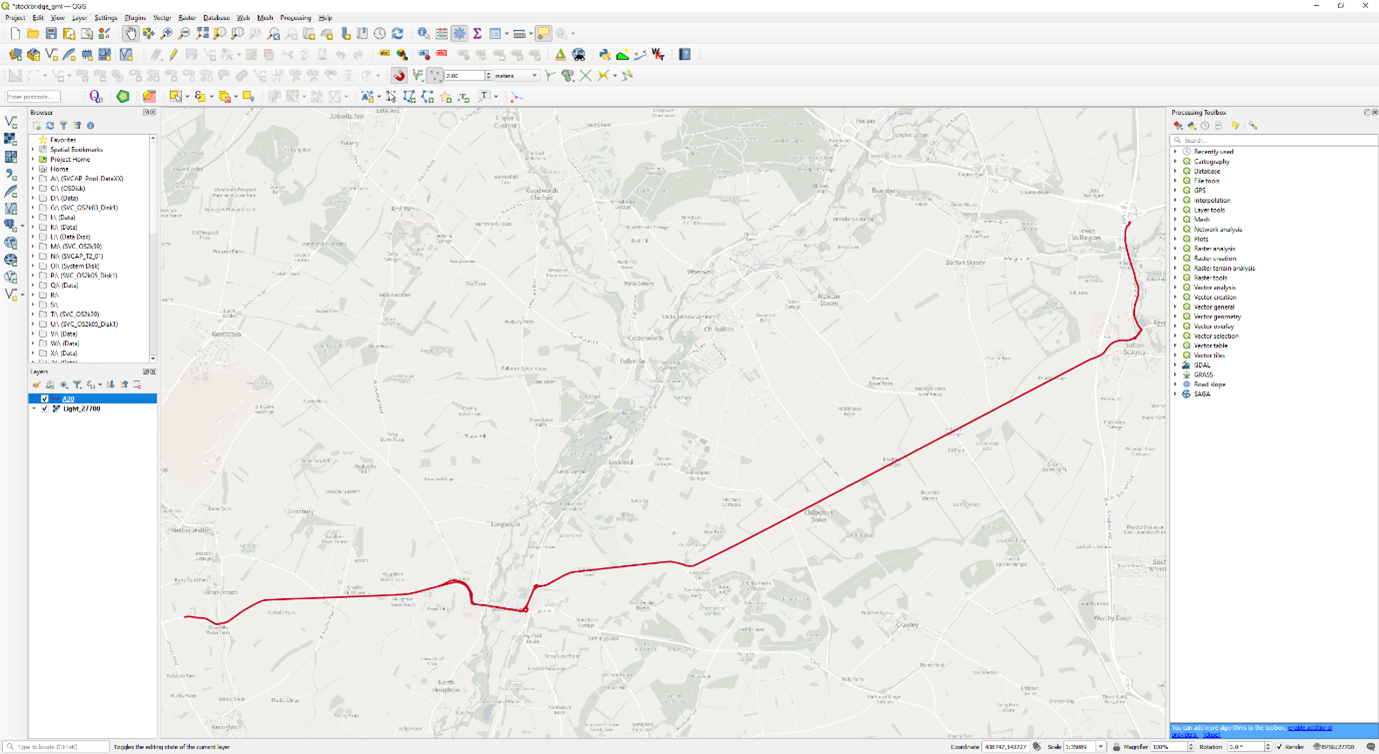Viewport: 1379px width, 754px height.
Task: Select the Pan Map hand tool
Action: coord(130,34)
